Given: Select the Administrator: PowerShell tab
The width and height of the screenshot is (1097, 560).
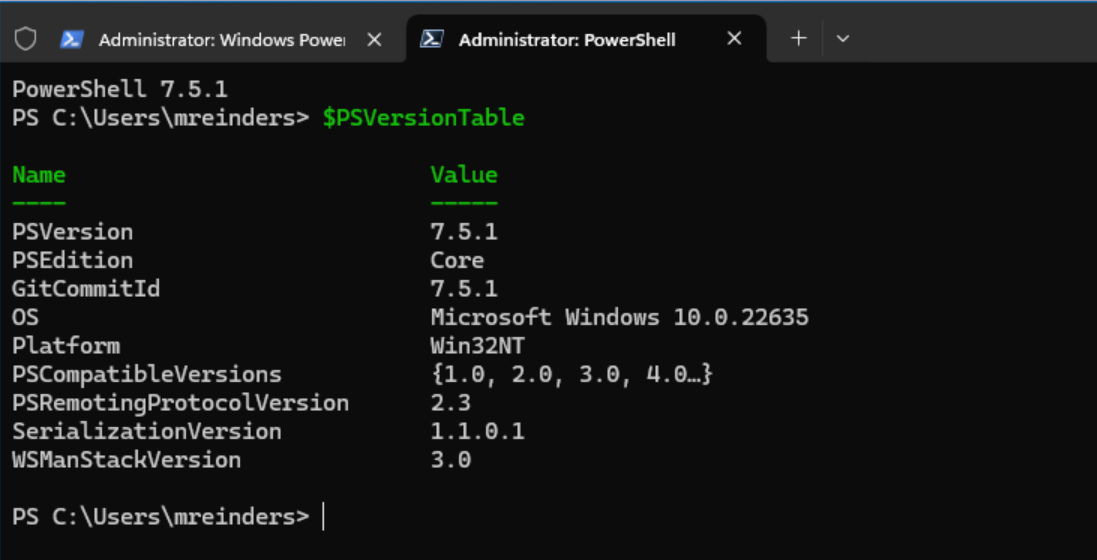Looking at the screenshot, I should pos(586,38).
